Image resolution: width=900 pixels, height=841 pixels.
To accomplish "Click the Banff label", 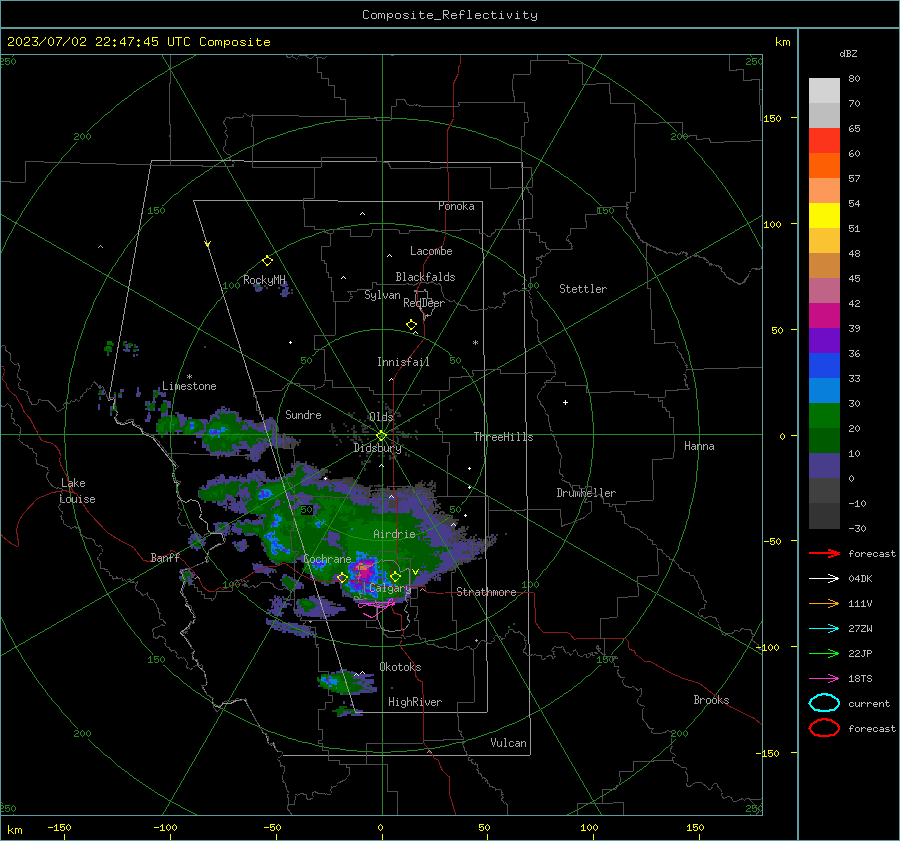I will 165,557.
